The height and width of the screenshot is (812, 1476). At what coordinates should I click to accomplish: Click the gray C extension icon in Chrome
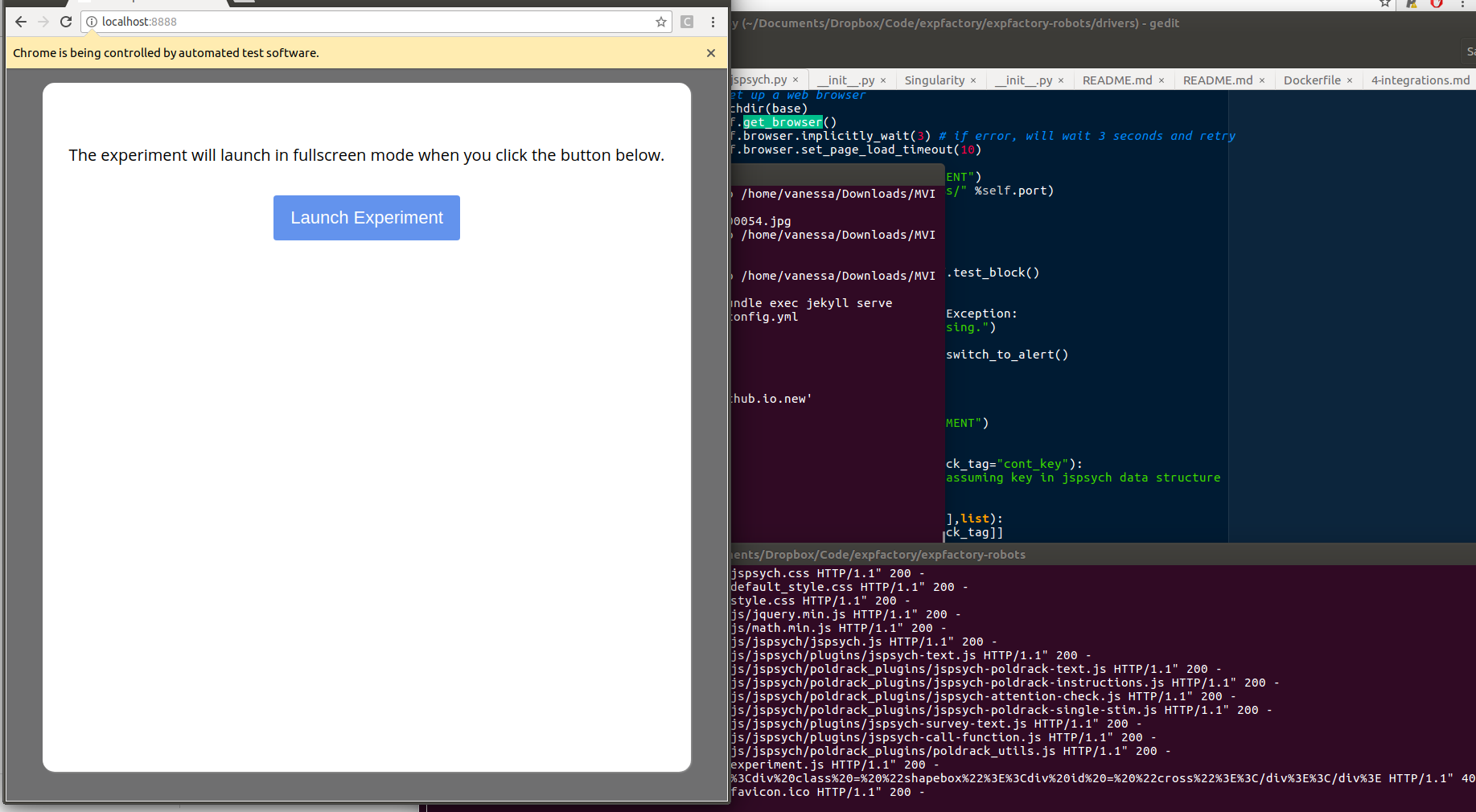[687, 22]
